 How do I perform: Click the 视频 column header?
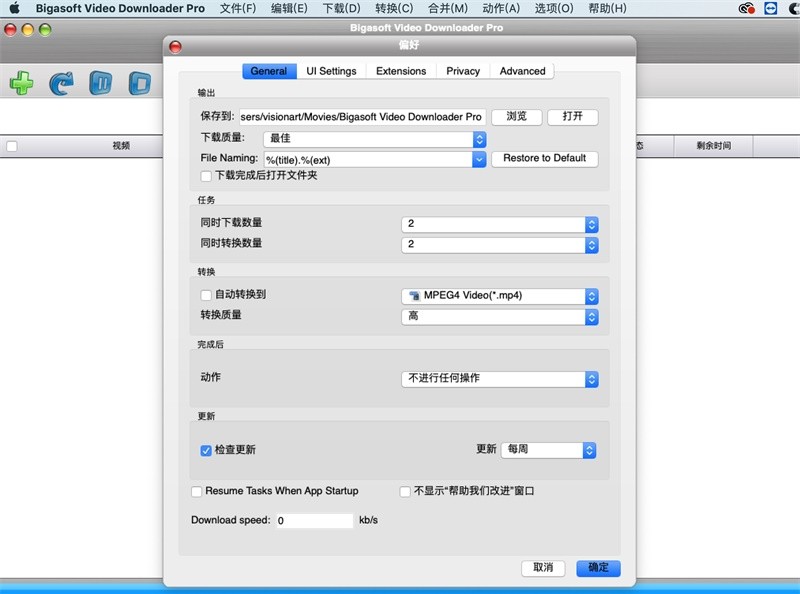(121, 146)
